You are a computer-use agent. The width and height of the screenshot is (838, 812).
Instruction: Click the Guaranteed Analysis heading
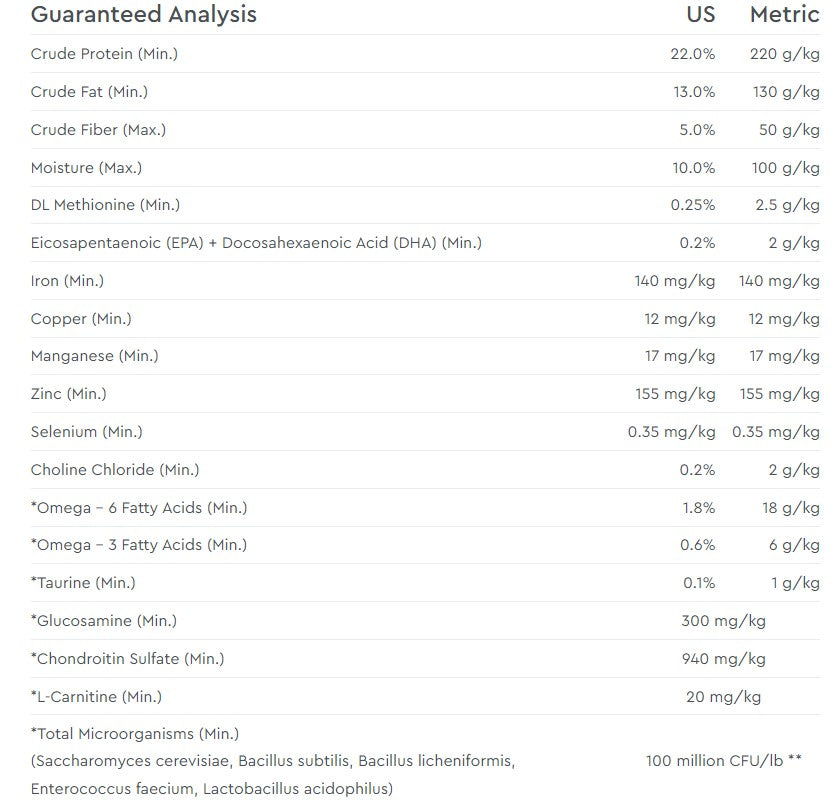[x=143, y=15]
